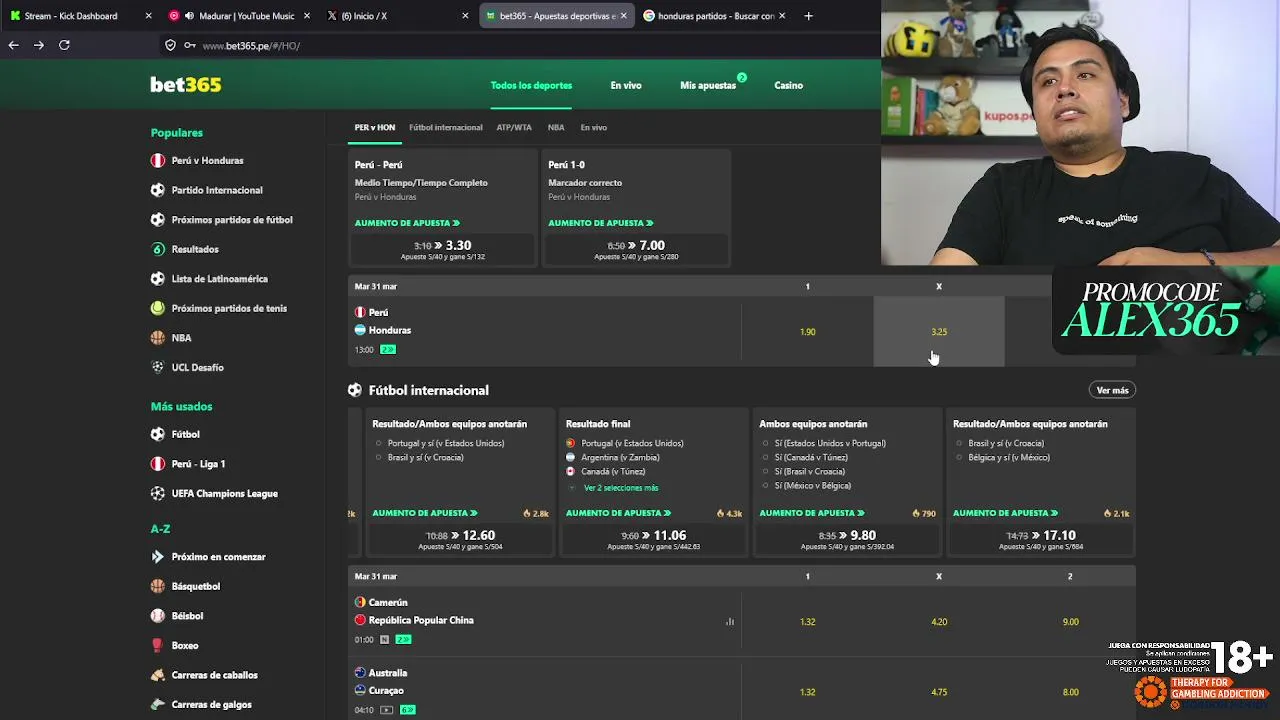Bet on boosted odds 7.00 Perú 1-0
The width and height of the screenshot is (1280, 720).
coord(636,250)
